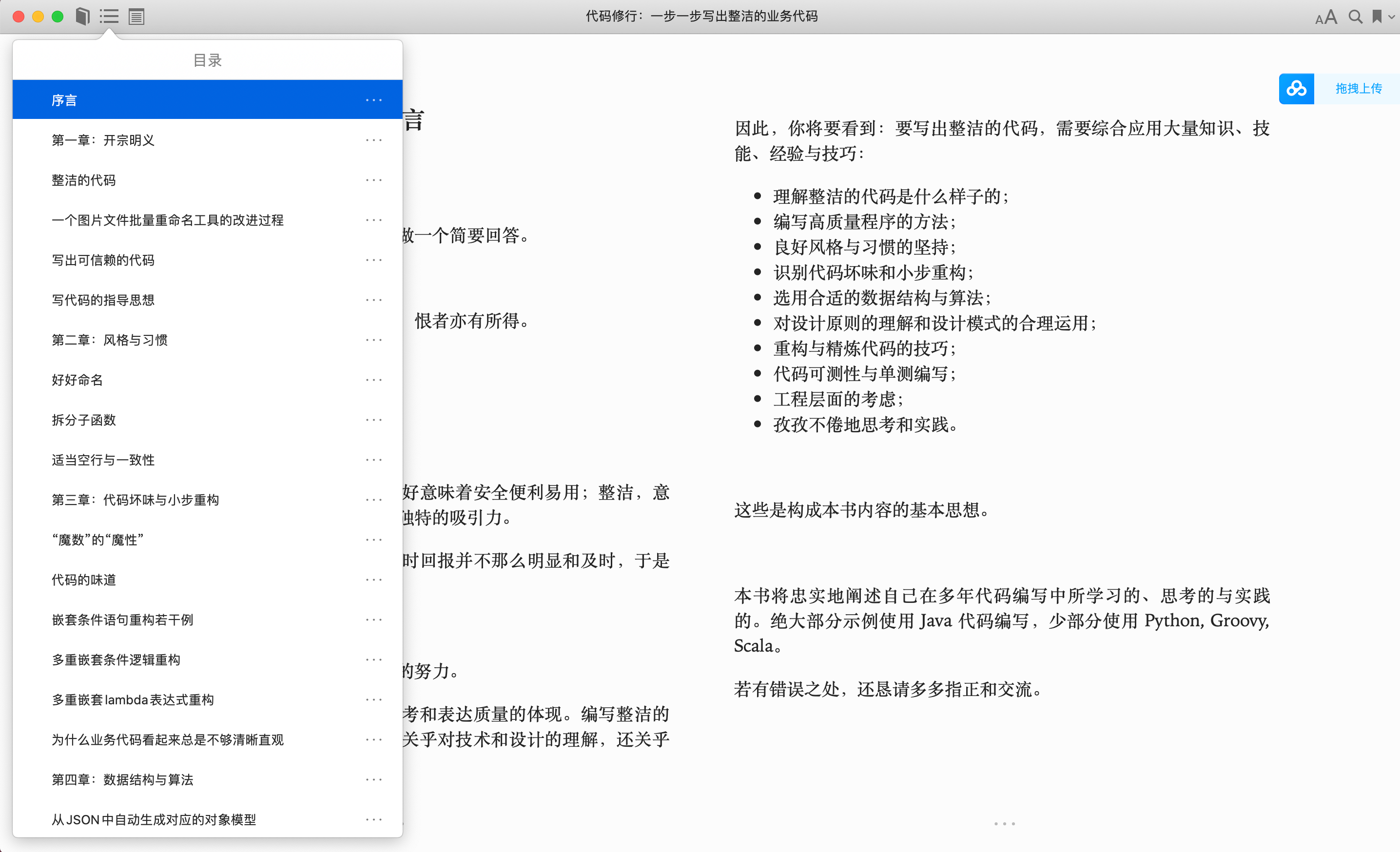
Task: Click the search magnifier icon
Action: [x=1356, y=17]
